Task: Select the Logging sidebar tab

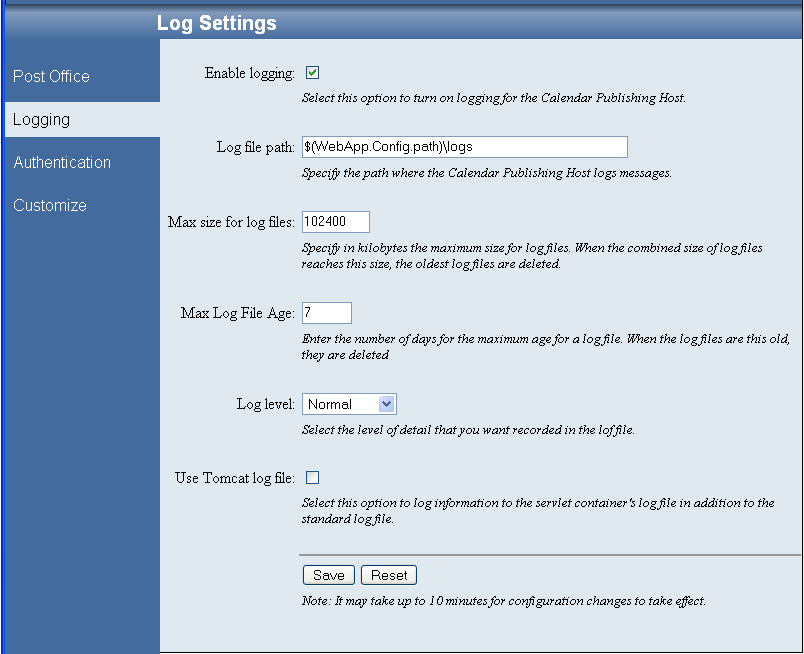Action: [x=42, y=120]
